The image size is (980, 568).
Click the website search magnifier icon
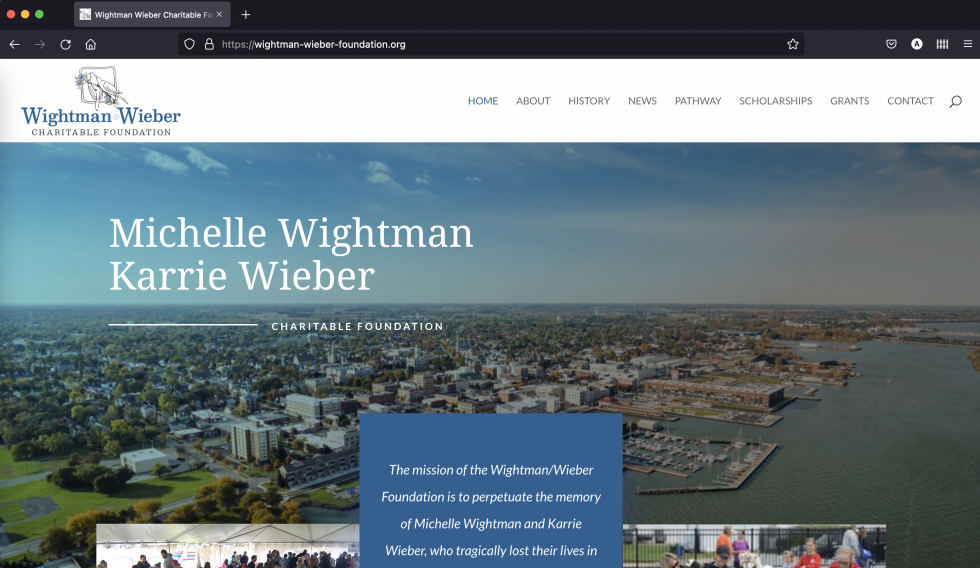[x=955, y=101]
